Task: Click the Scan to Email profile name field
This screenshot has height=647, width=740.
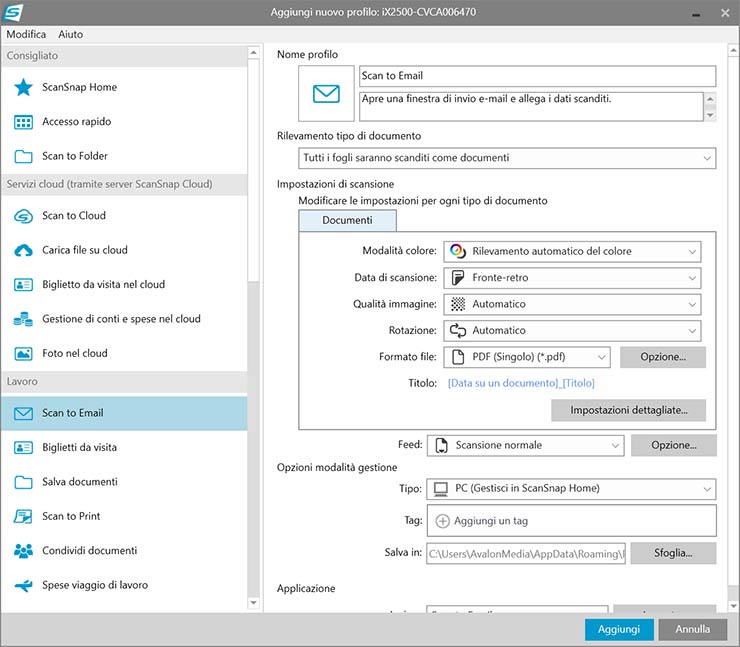Action: coord(538,76)
